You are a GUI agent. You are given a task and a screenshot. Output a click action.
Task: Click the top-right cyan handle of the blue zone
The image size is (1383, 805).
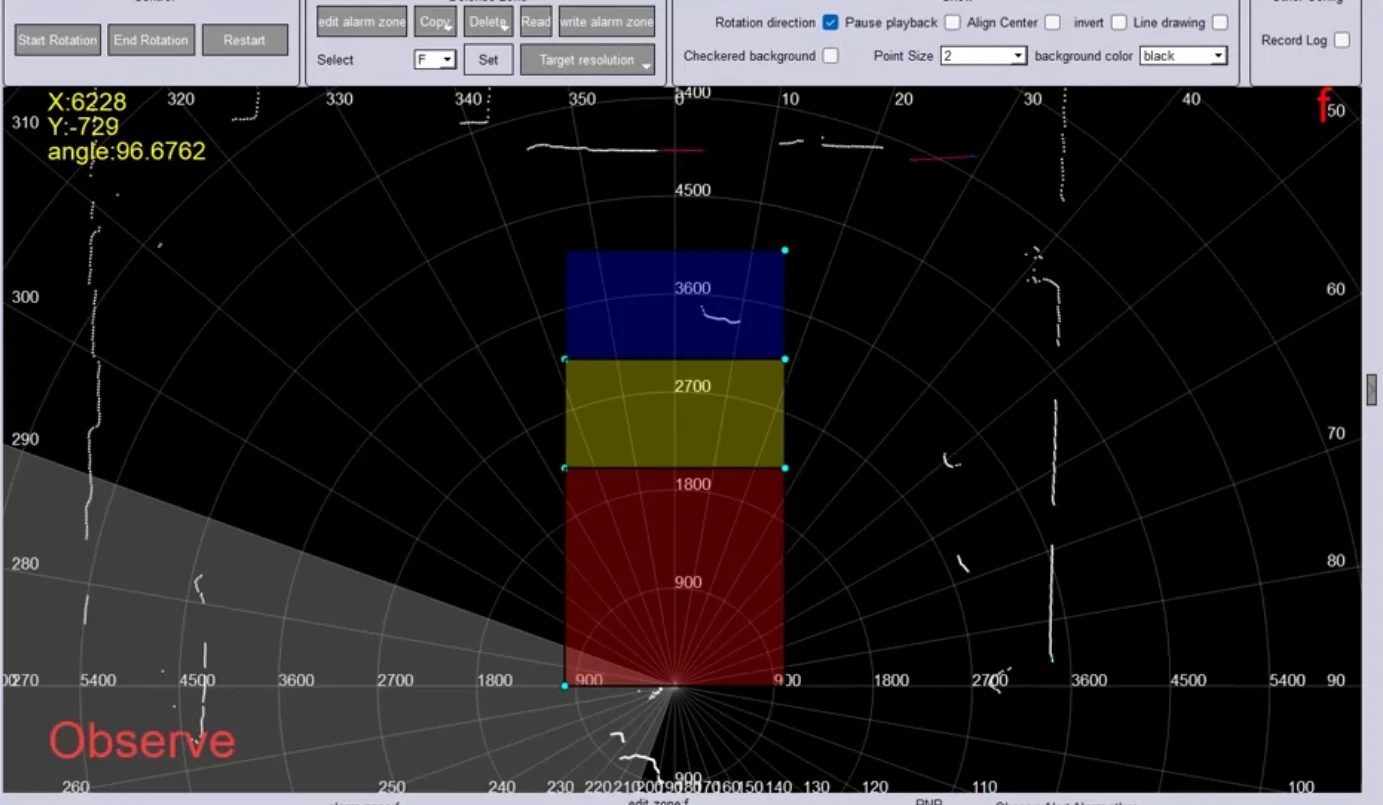[x=785, y=250]
